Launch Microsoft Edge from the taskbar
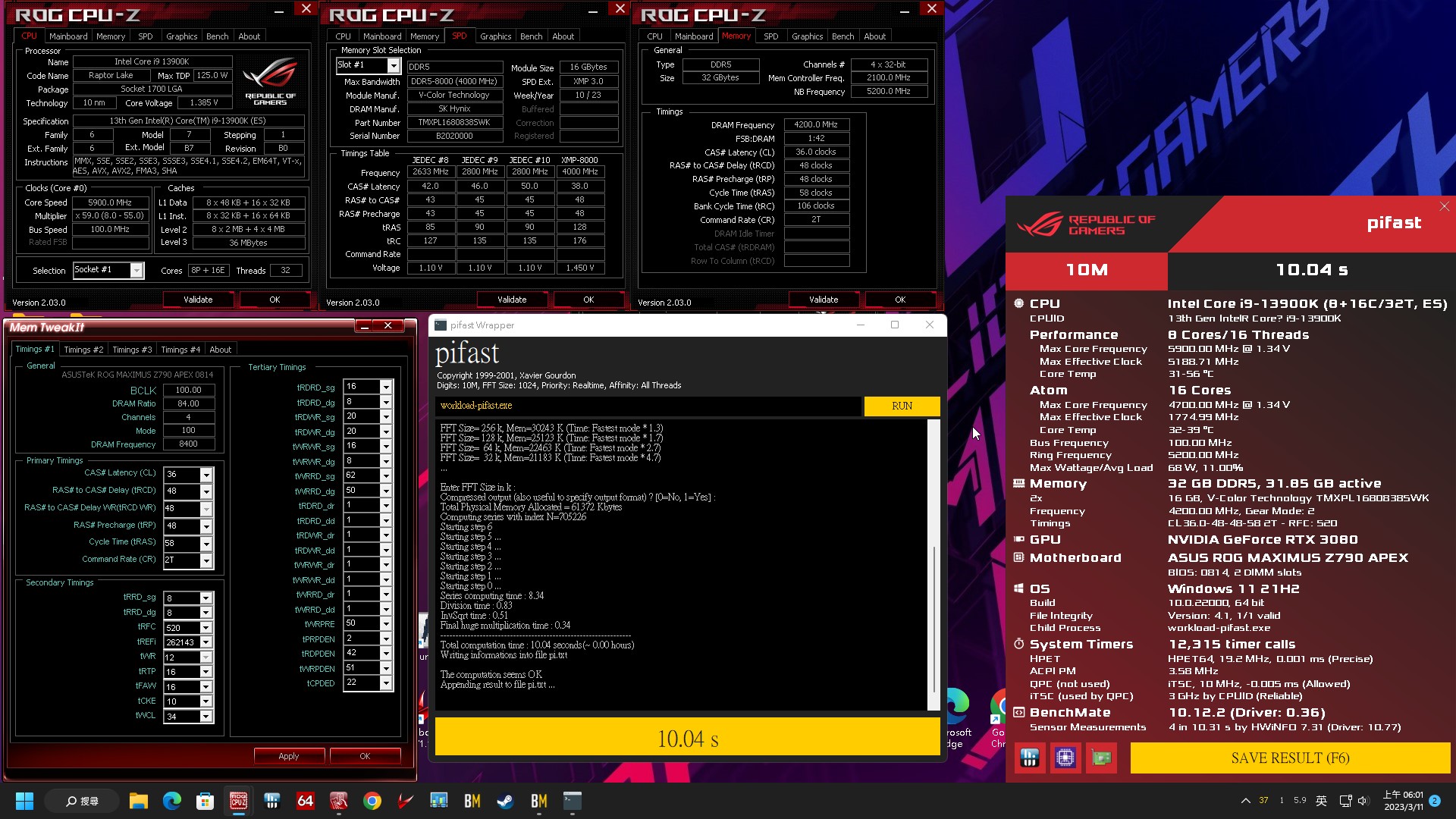 pyautogui.click(x=172, y=801)
